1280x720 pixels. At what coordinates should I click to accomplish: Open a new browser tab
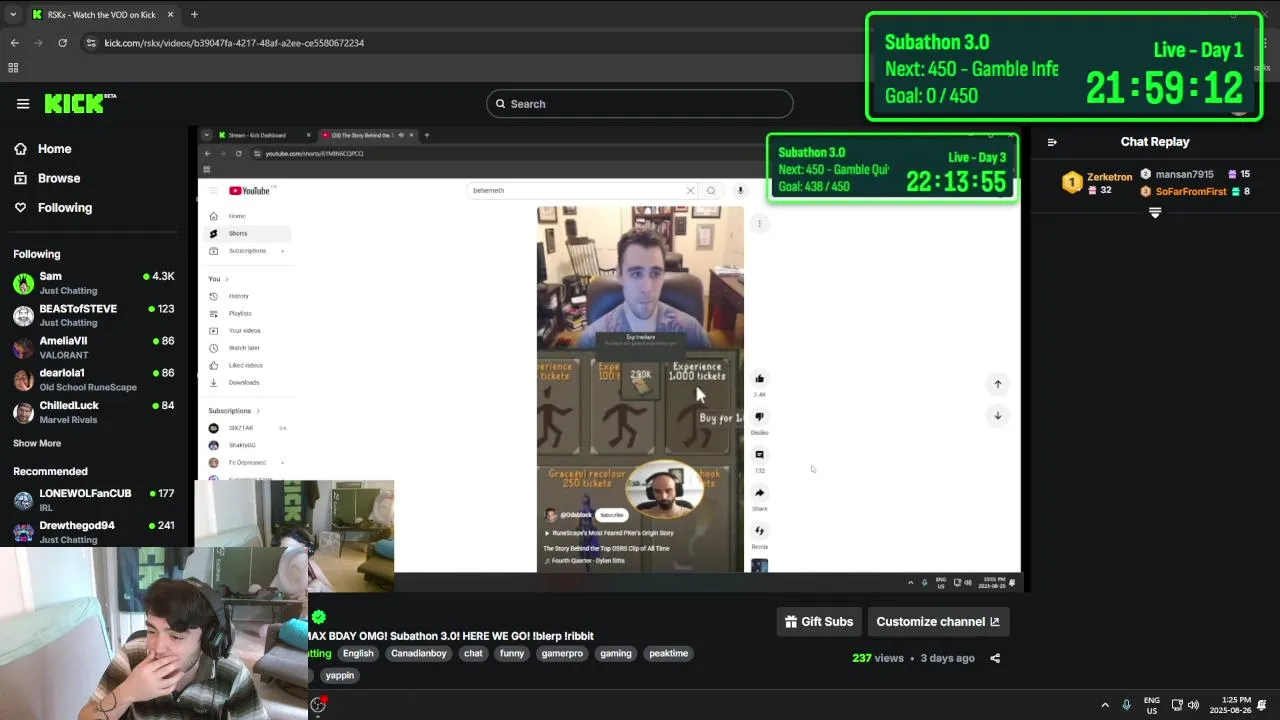(194, 14)
